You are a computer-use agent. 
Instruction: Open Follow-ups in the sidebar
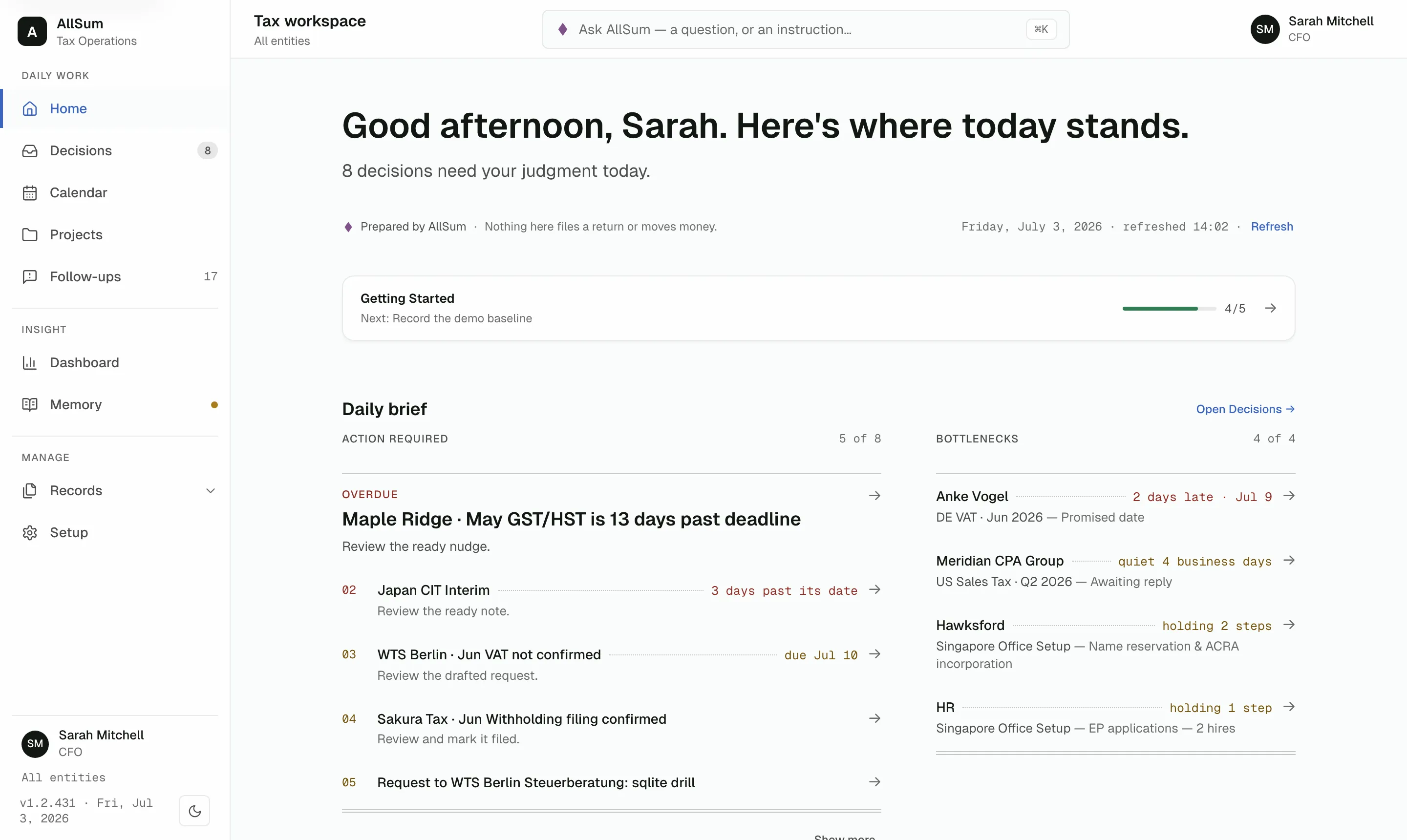click(115, 276)
